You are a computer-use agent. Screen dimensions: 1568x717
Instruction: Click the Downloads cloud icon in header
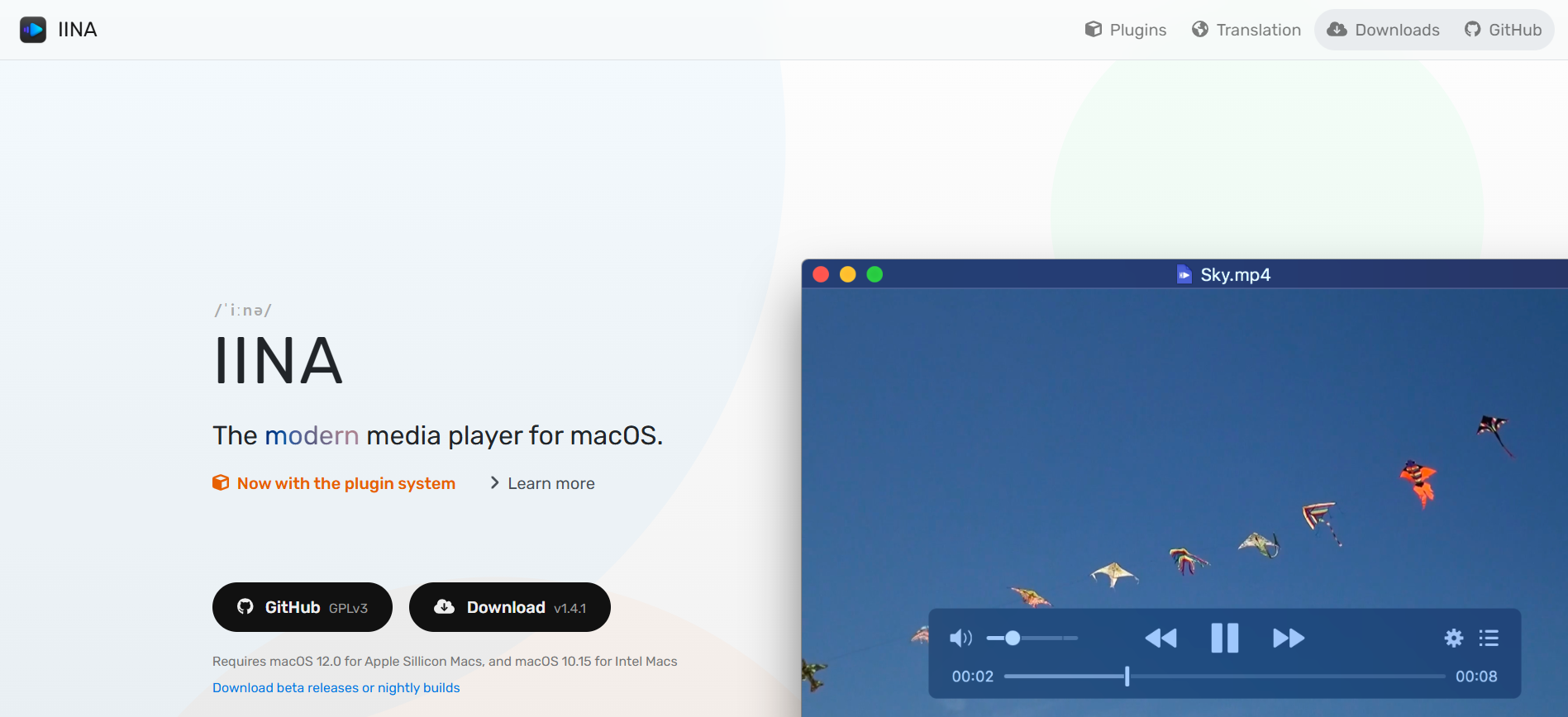tap(1337, 30)
